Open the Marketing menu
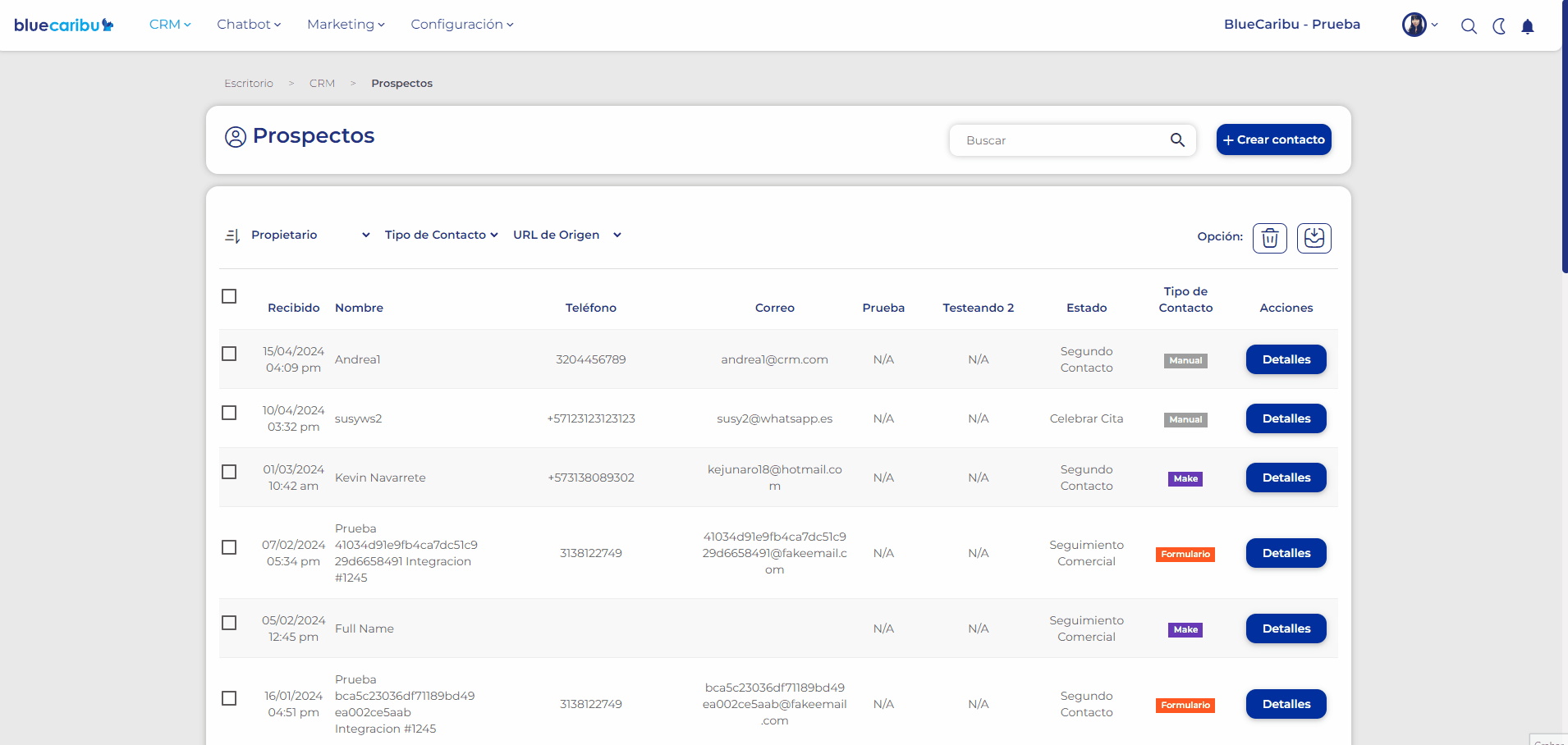 [x=346, y=25]
